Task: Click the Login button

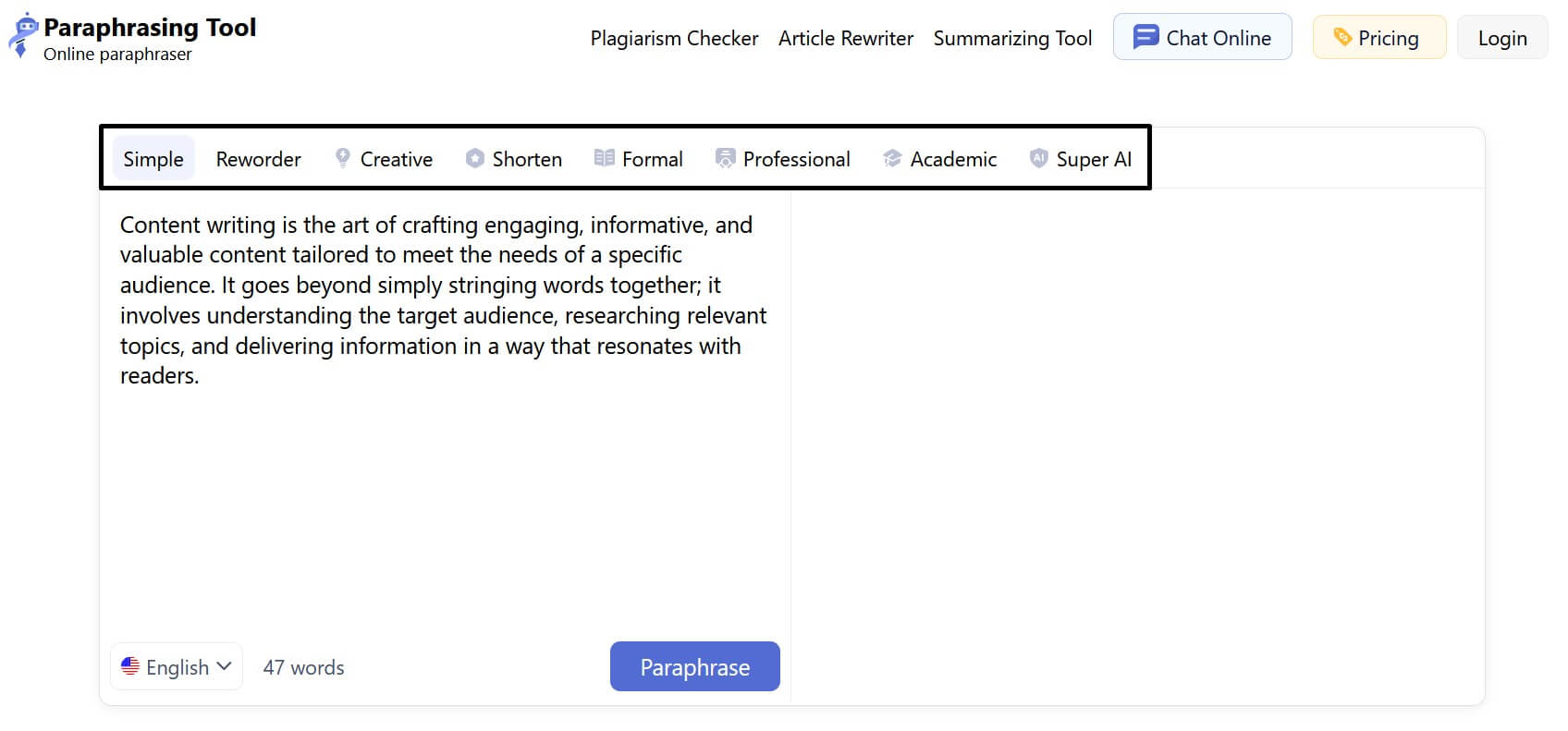Action: [1502, 37]
